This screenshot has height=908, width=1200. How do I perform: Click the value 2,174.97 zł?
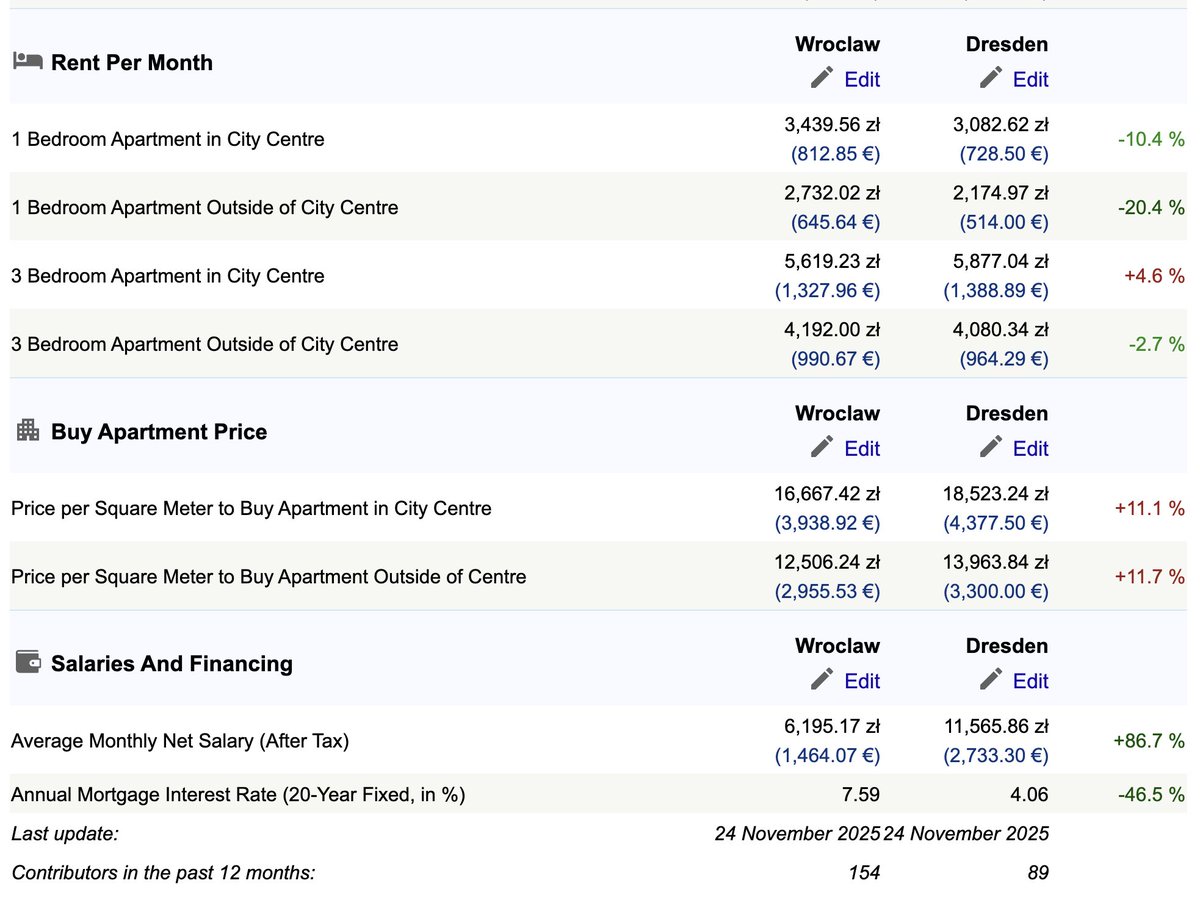coord(1001,193)
